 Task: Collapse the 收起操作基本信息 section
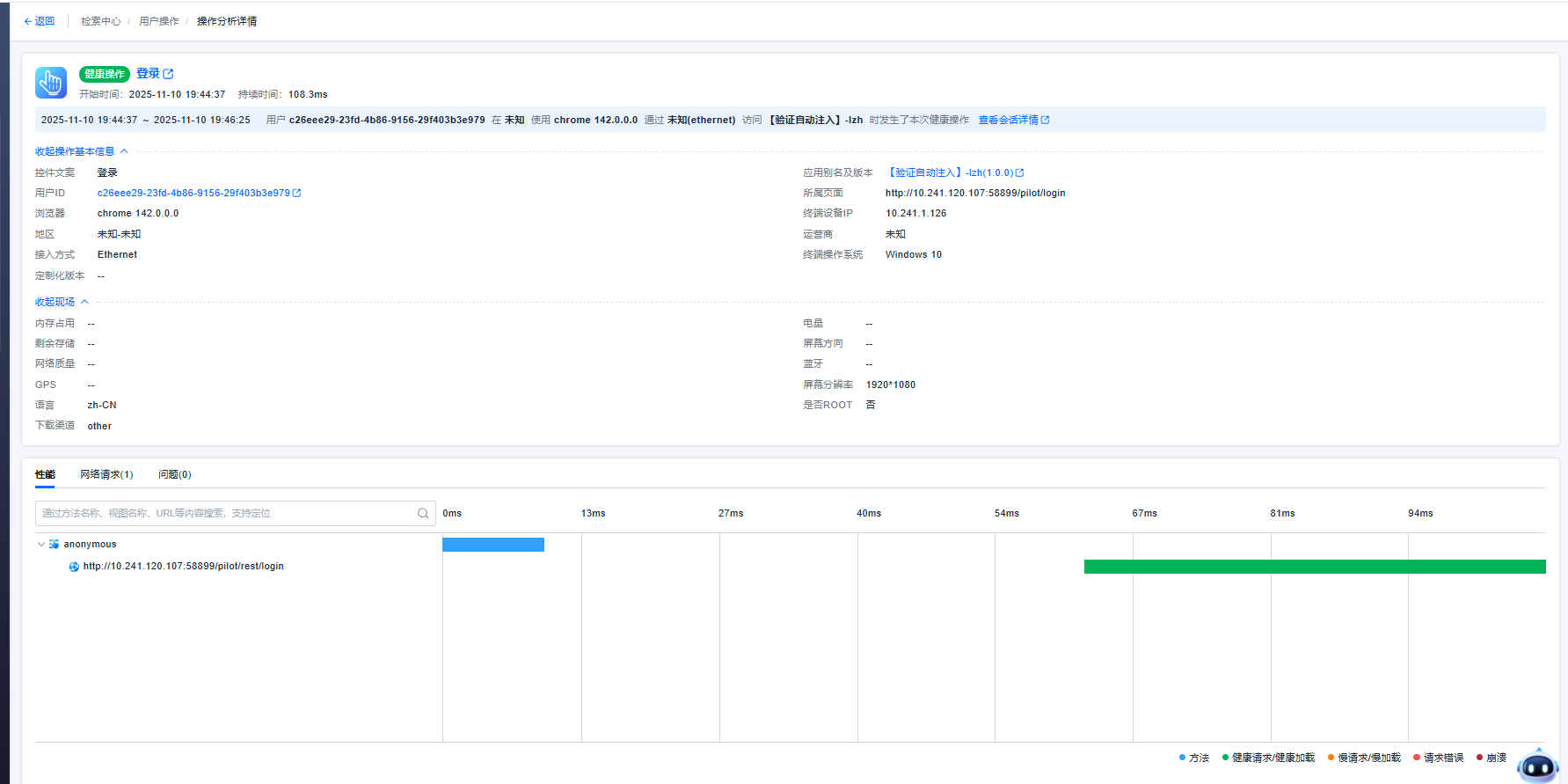pos(81,151)
